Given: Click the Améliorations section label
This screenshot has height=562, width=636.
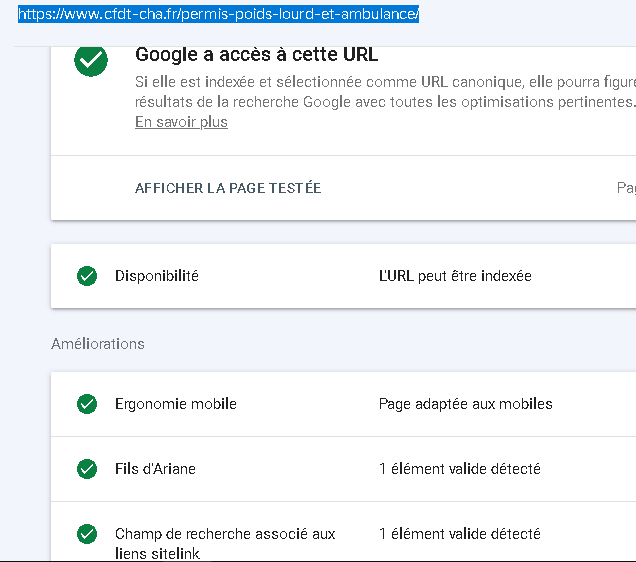Looking at the screenshot, I should click(x=98, y=344).
